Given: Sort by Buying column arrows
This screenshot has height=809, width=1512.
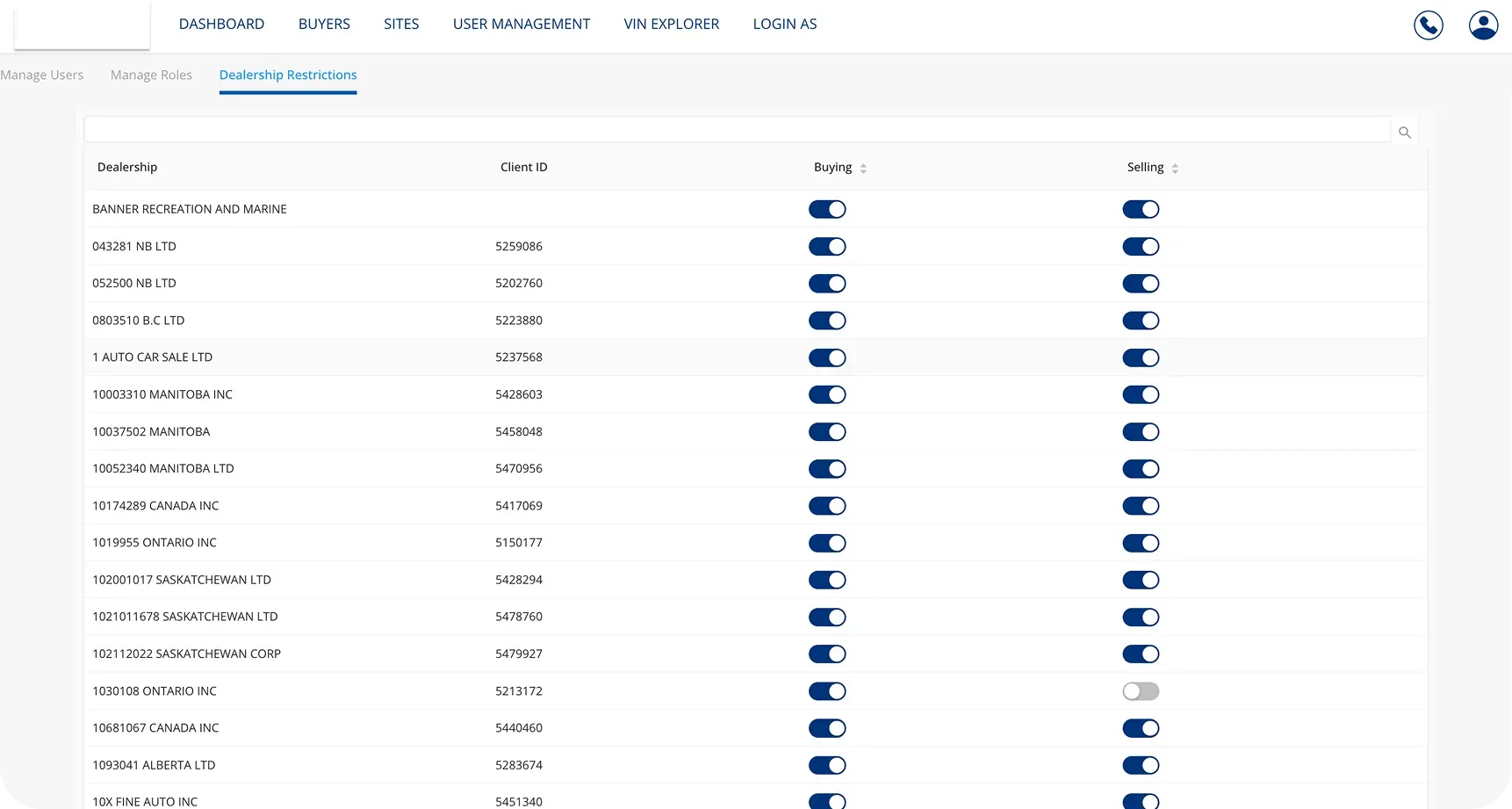Looking at the screenshot, I should tap(863, 169).
